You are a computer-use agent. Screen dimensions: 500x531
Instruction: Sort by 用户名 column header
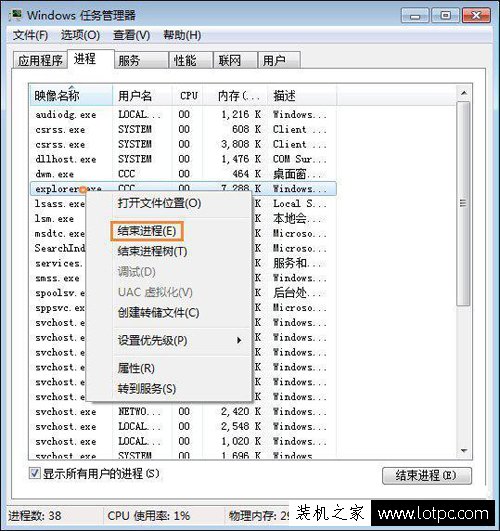click(142, 96)
